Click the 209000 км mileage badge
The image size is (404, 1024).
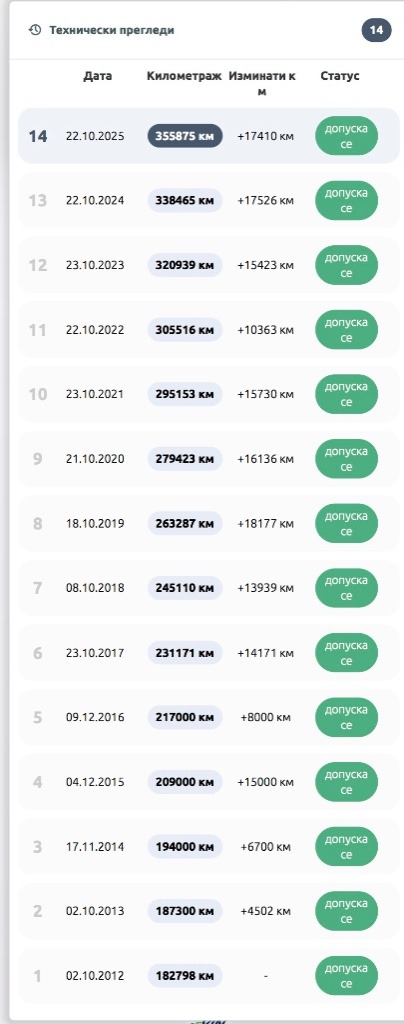(185, 782)
